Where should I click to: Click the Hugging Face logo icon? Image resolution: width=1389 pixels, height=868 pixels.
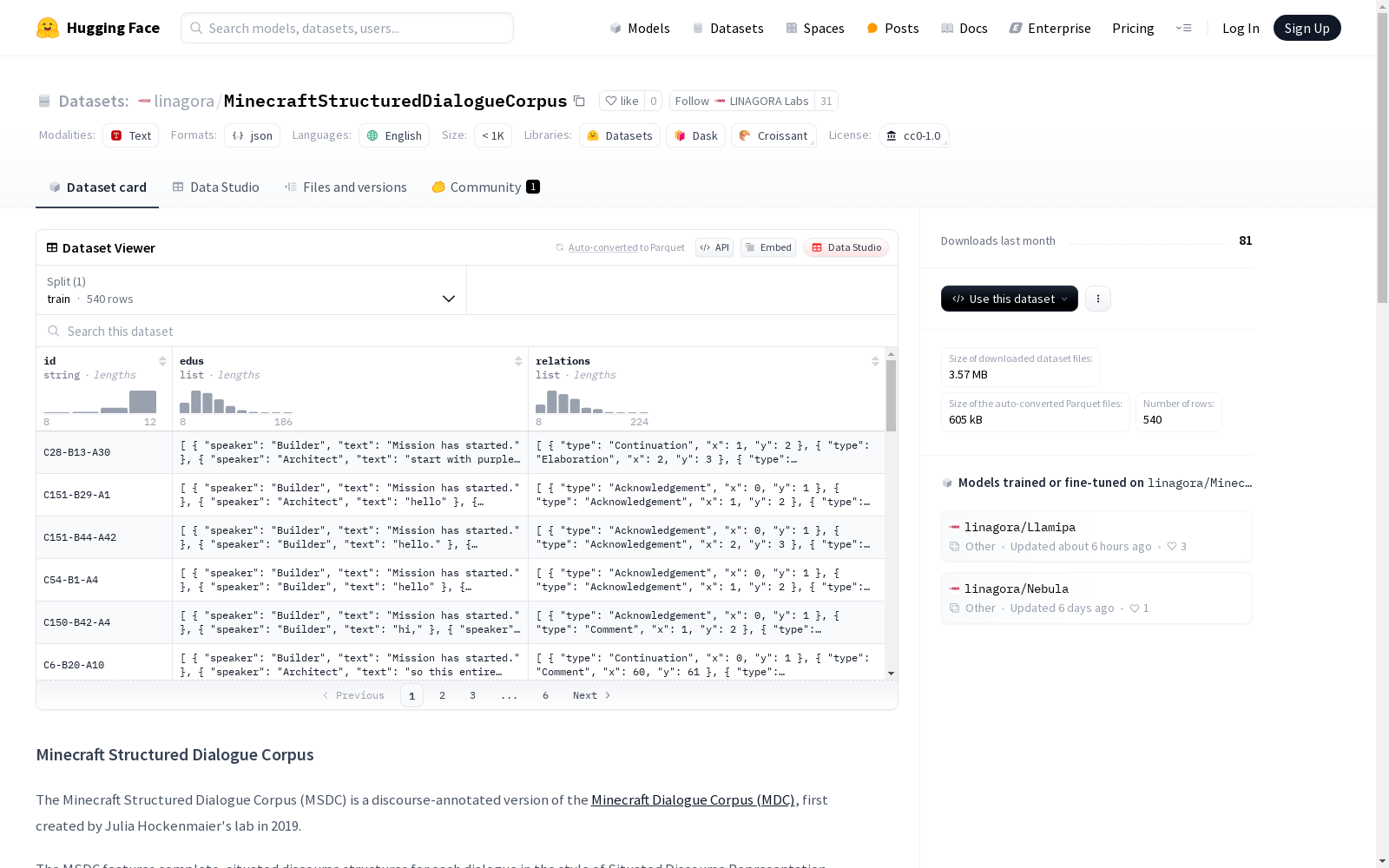[48, 28]
